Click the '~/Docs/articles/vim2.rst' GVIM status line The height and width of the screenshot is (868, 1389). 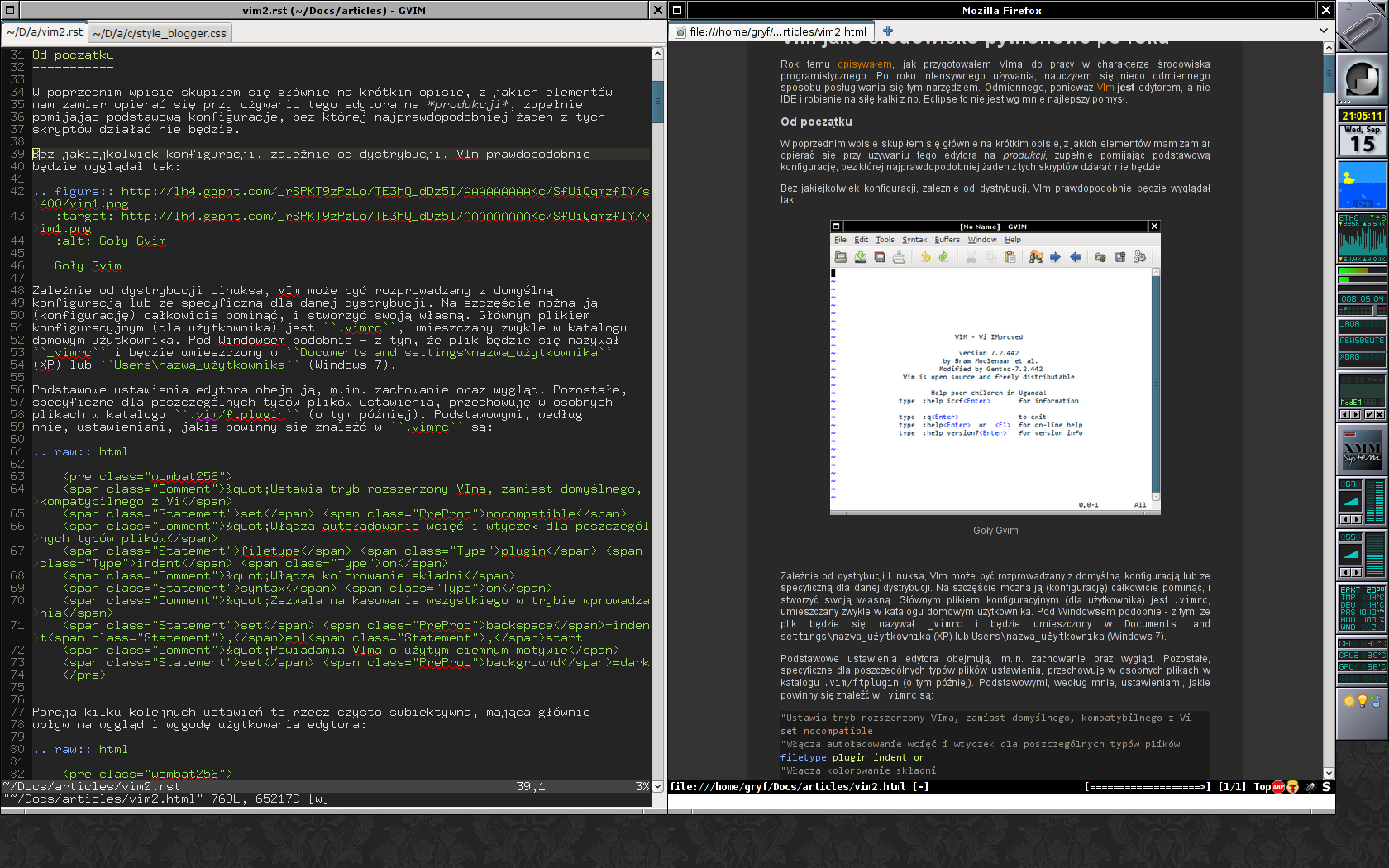click(x=92, y=787)
